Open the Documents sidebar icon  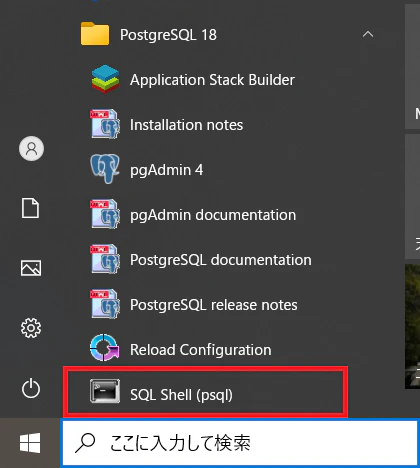tap(31, 208)
